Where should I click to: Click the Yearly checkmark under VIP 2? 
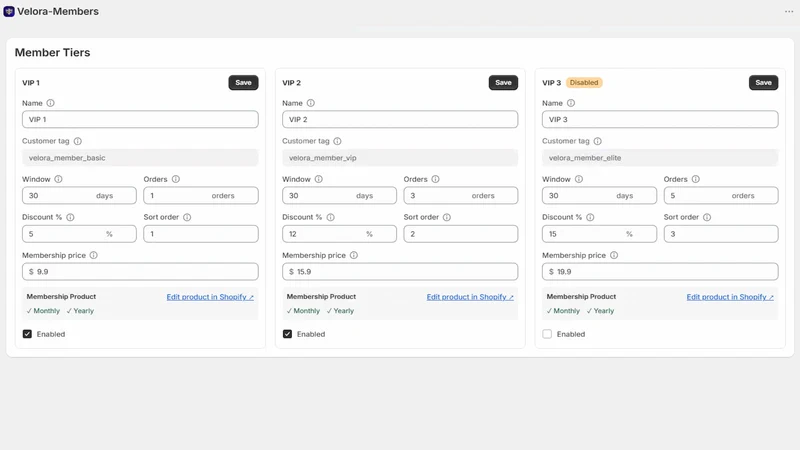tap(340, 311)
